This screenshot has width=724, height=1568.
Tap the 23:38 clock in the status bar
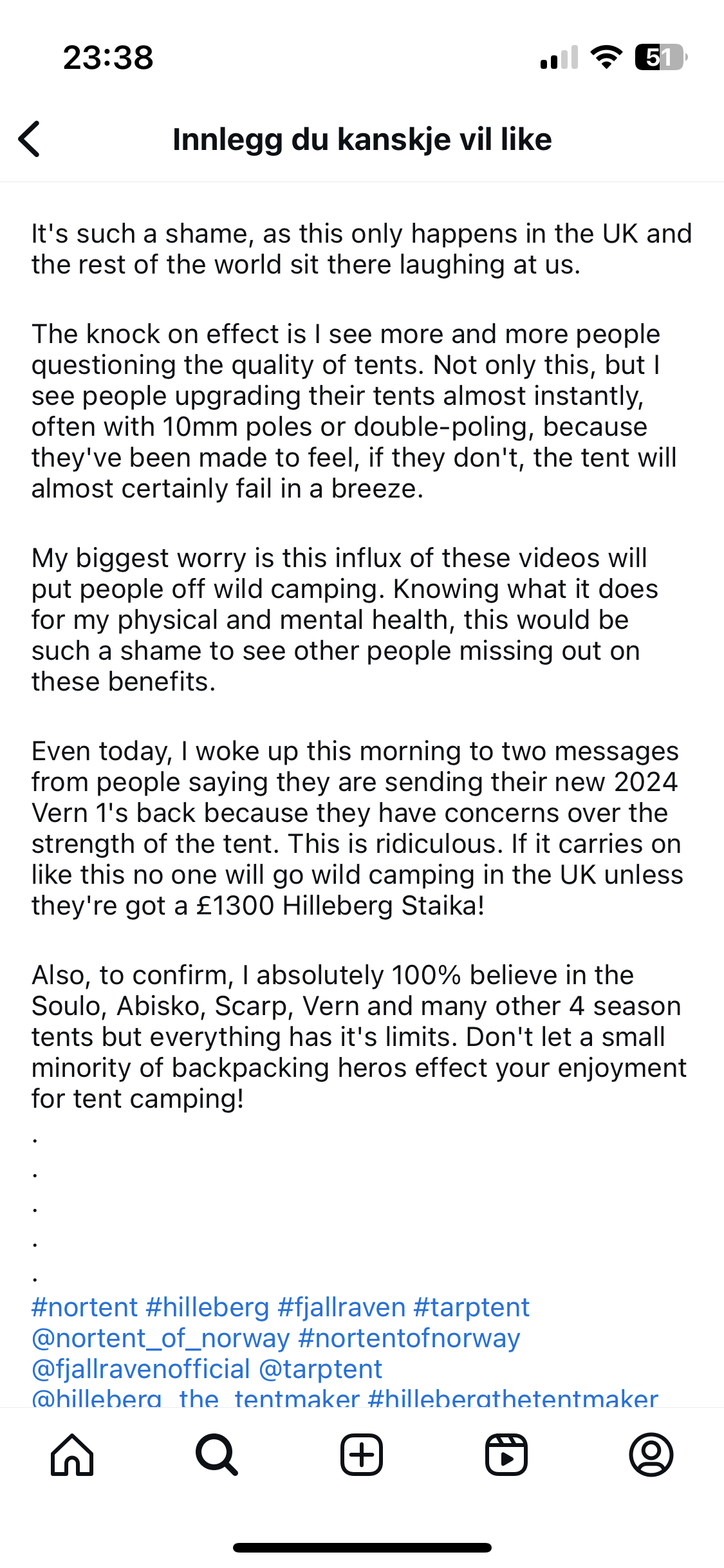(x=108, y=58)
